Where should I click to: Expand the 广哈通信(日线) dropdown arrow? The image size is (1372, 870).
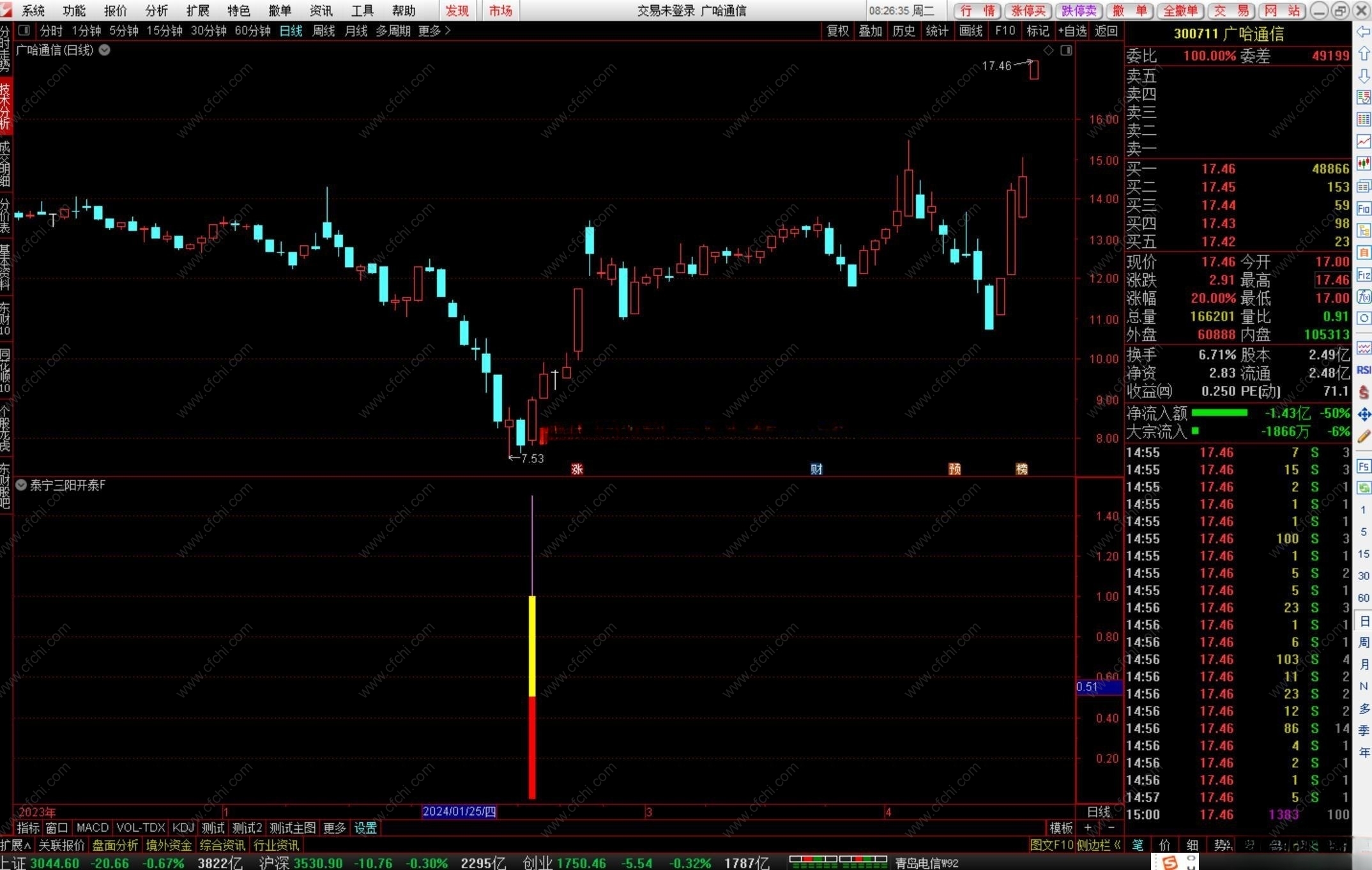[x=105, y=50]
